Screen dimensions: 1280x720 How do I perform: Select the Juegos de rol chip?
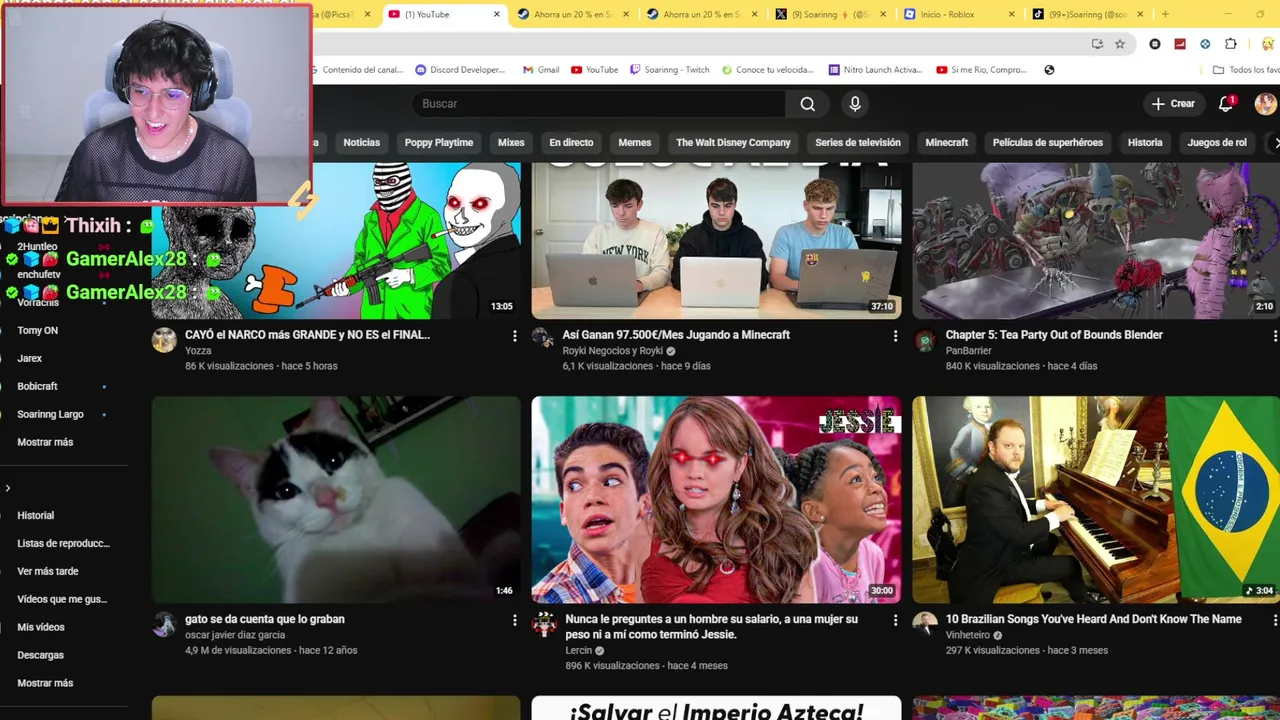1217,142
